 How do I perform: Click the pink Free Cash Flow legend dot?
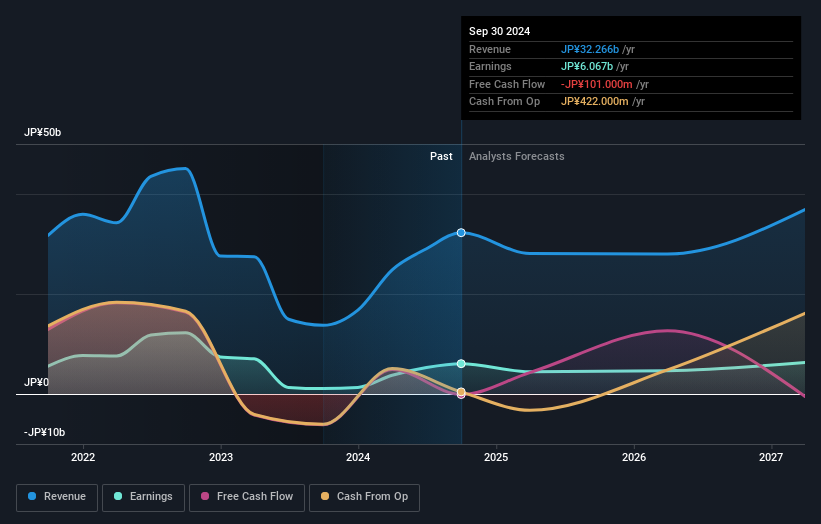pos(205,496)
